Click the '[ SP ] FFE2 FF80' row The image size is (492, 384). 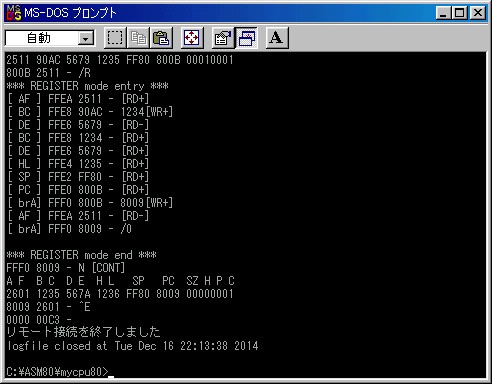click(78, 177)
